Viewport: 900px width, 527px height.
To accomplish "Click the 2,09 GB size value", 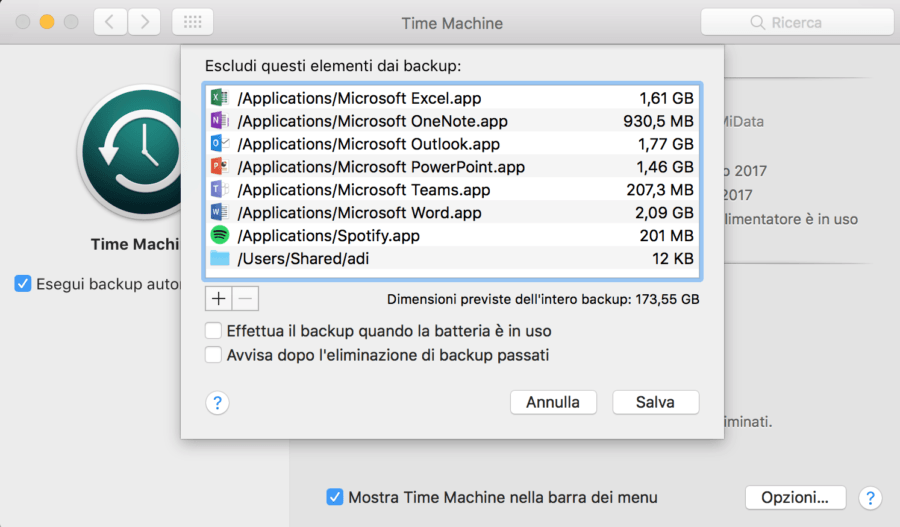I will (x=664, y=213).
